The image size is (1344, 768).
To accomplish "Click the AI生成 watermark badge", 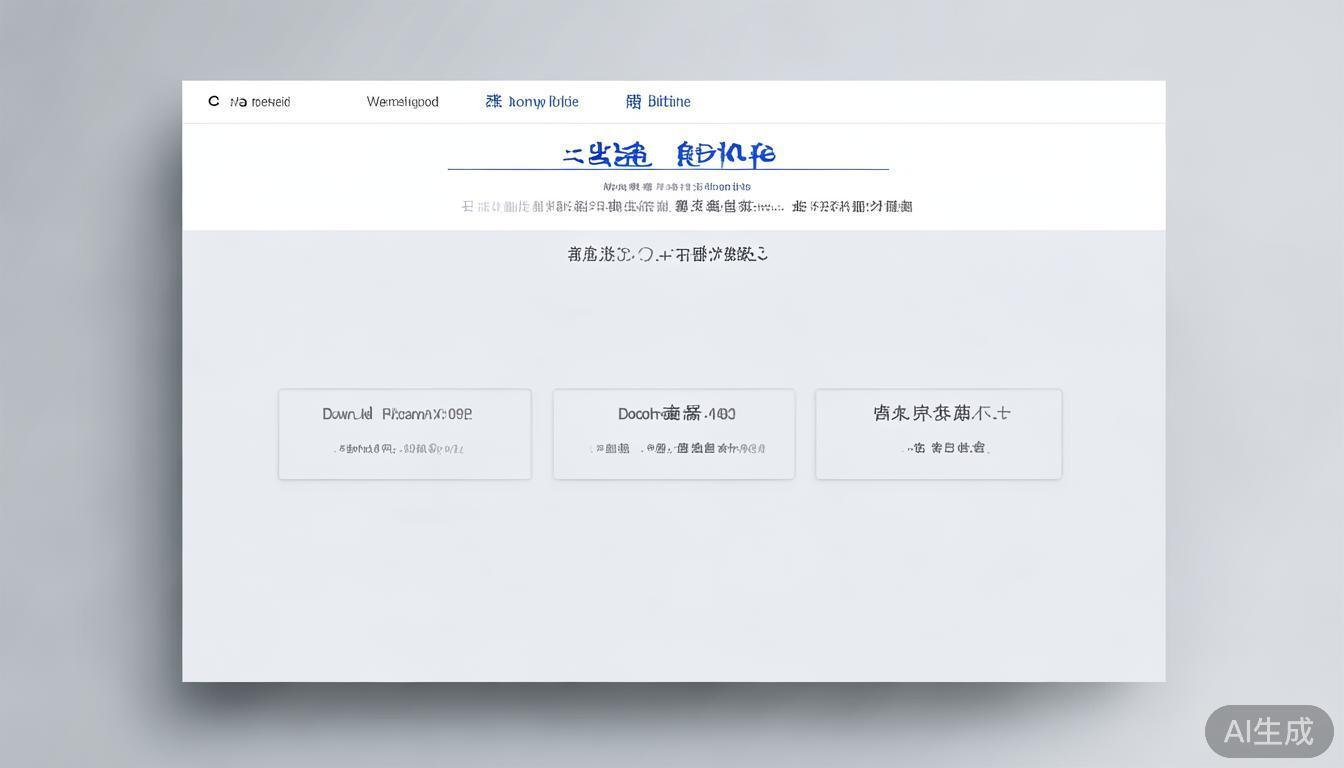I will point(1268,732).
